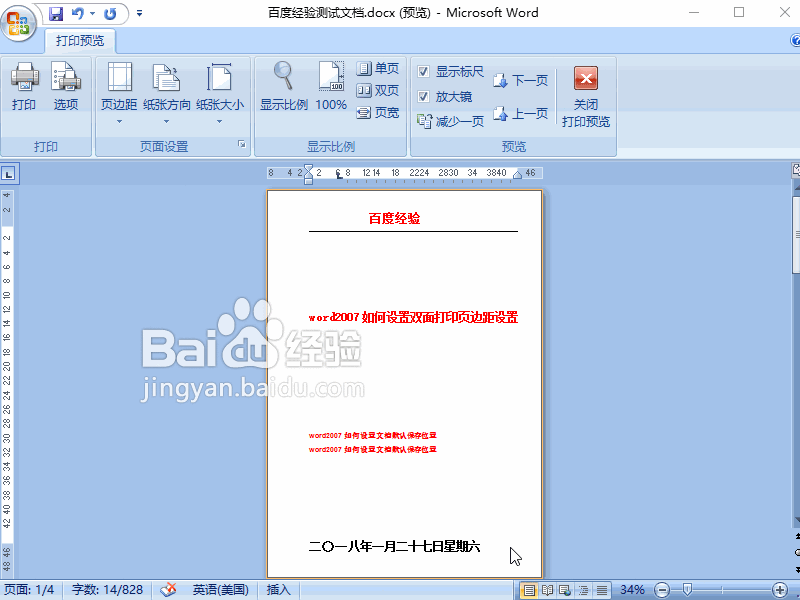Click the word count in the status bar
Viewport: 800px width, 600px height.
pos(107,589)
